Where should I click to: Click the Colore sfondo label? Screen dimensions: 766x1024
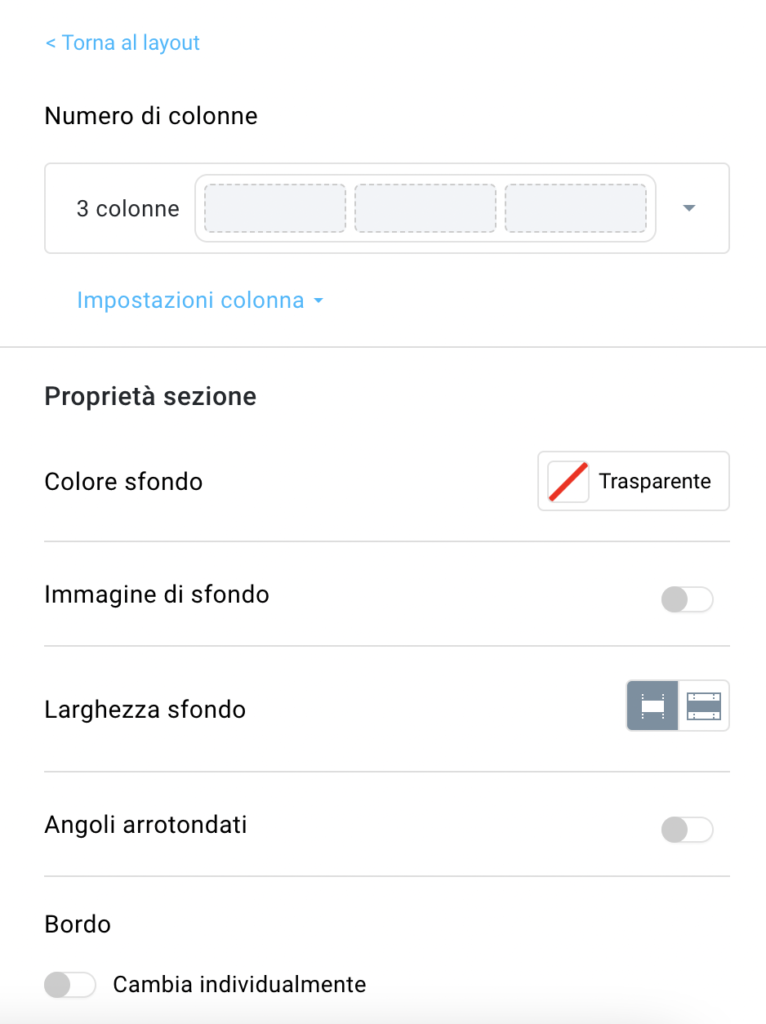click(x=123, y=482)
